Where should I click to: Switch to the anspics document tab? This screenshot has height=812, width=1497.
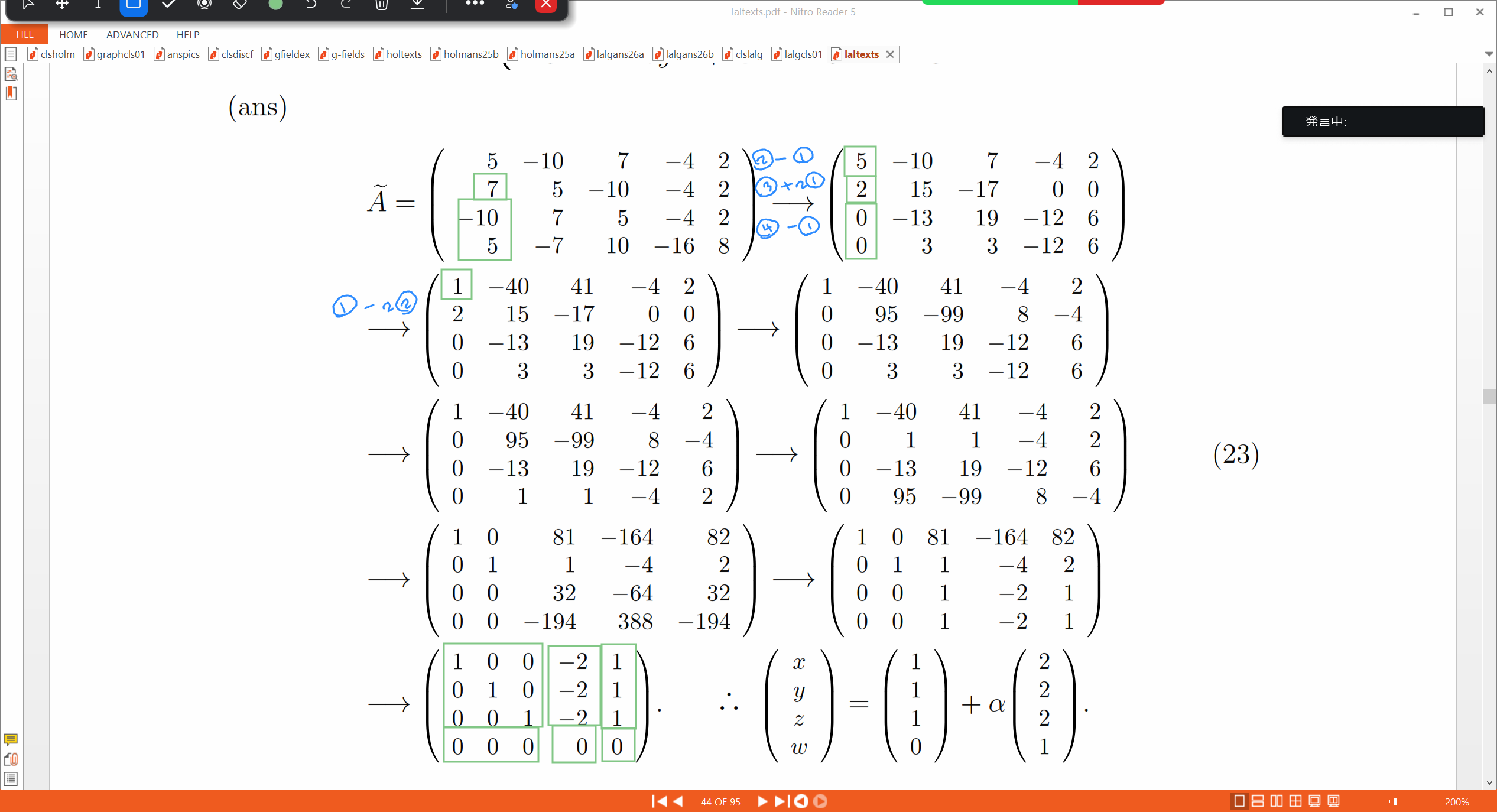[x=177, y=54]
